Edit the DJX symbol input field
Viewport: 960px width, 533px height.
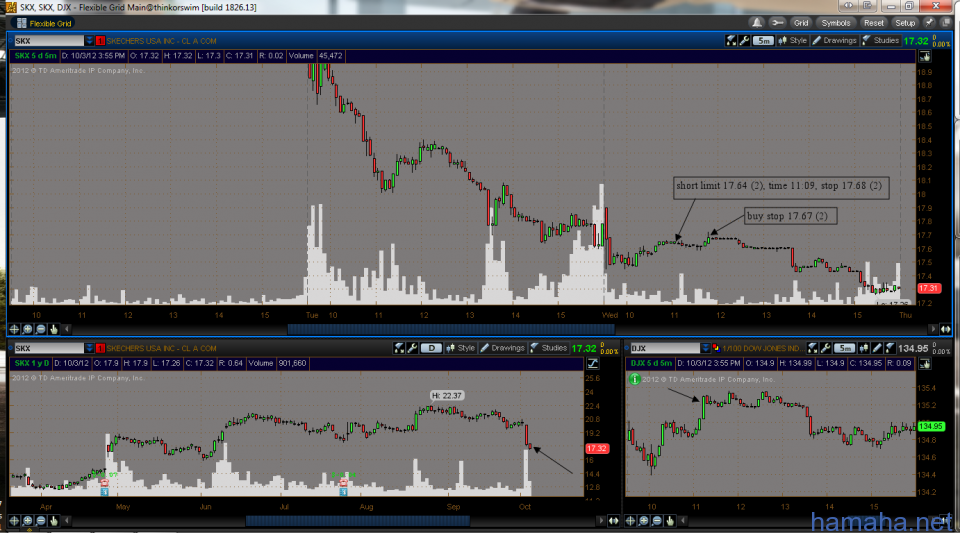pos(666,348)
